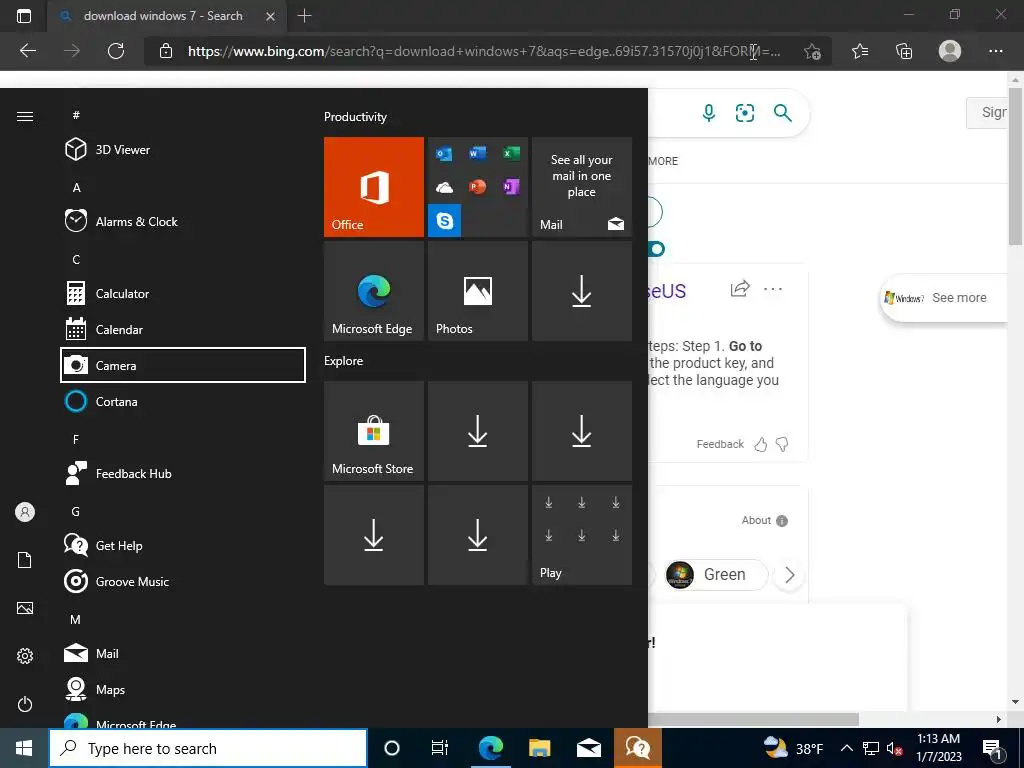Open the Calculator app
1024x768 pixels.
[x=183, y=293]
